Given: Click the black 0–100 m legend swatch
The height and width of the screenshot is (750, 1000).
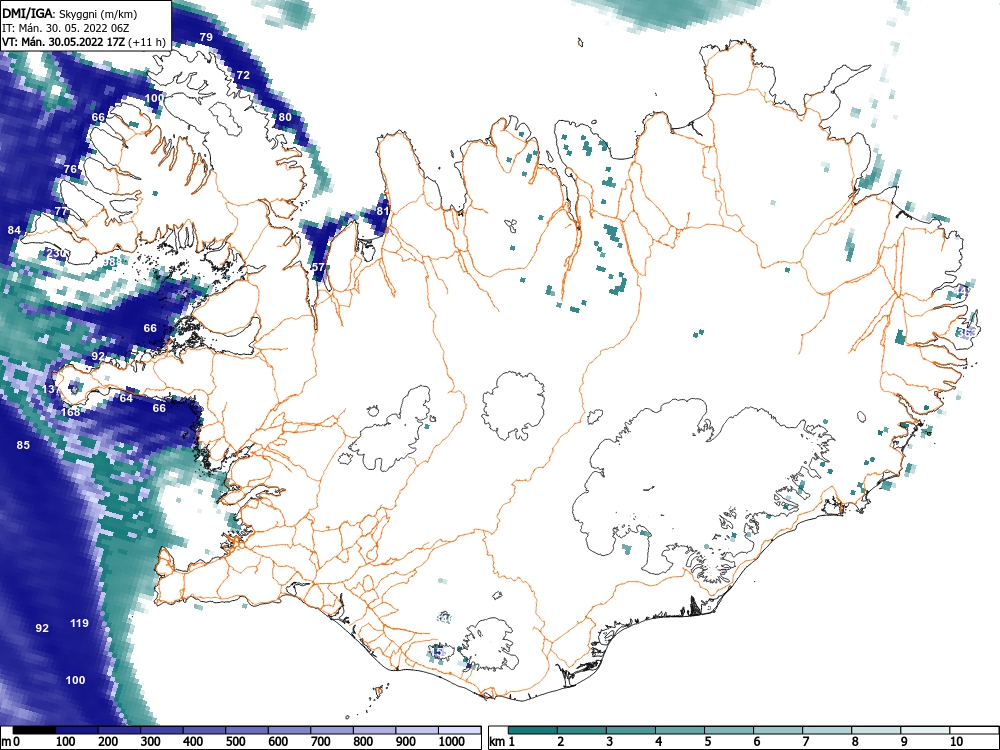Looking at the screenshot, I should coord(34,730).
